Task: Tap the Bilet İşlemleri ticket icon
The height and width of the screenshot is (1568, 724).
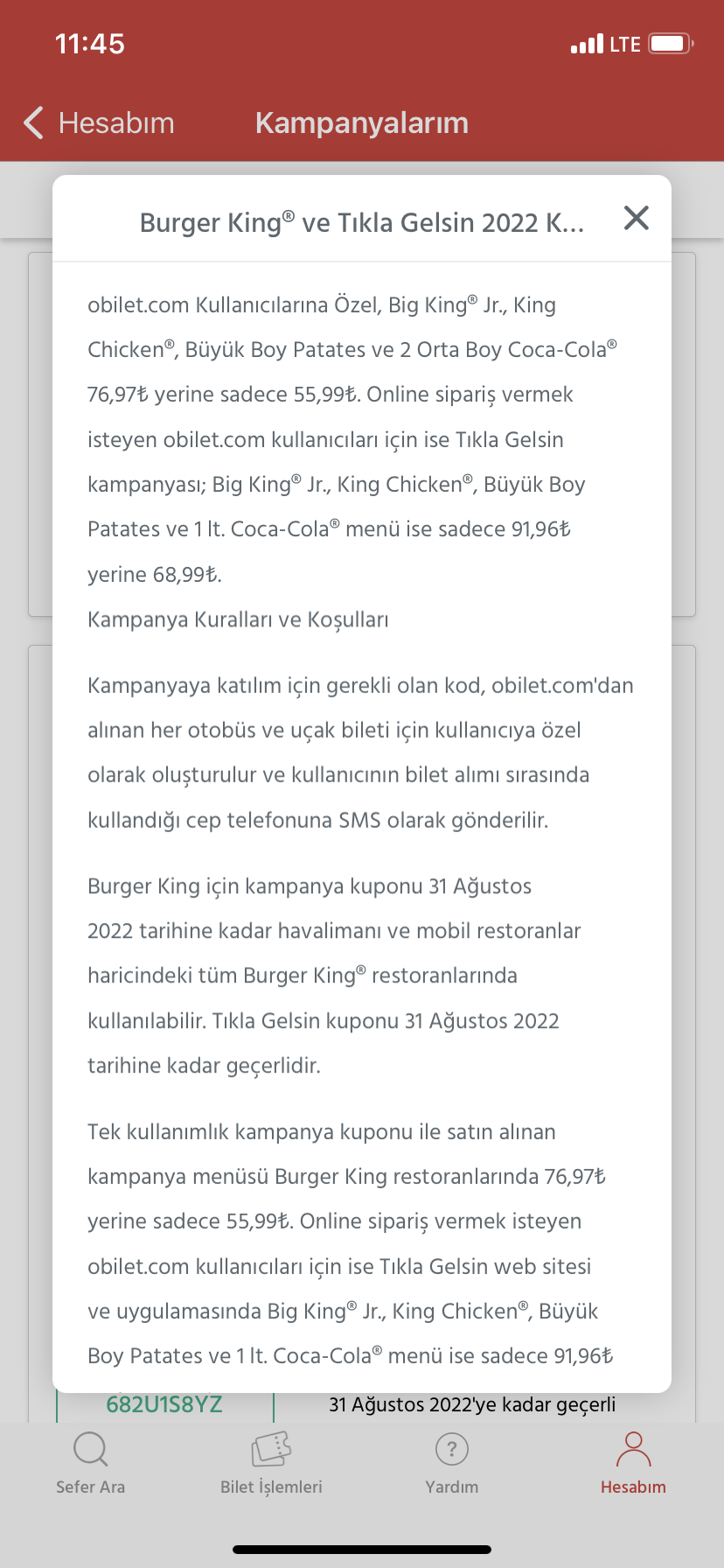Action: [x=271, y=1449]
